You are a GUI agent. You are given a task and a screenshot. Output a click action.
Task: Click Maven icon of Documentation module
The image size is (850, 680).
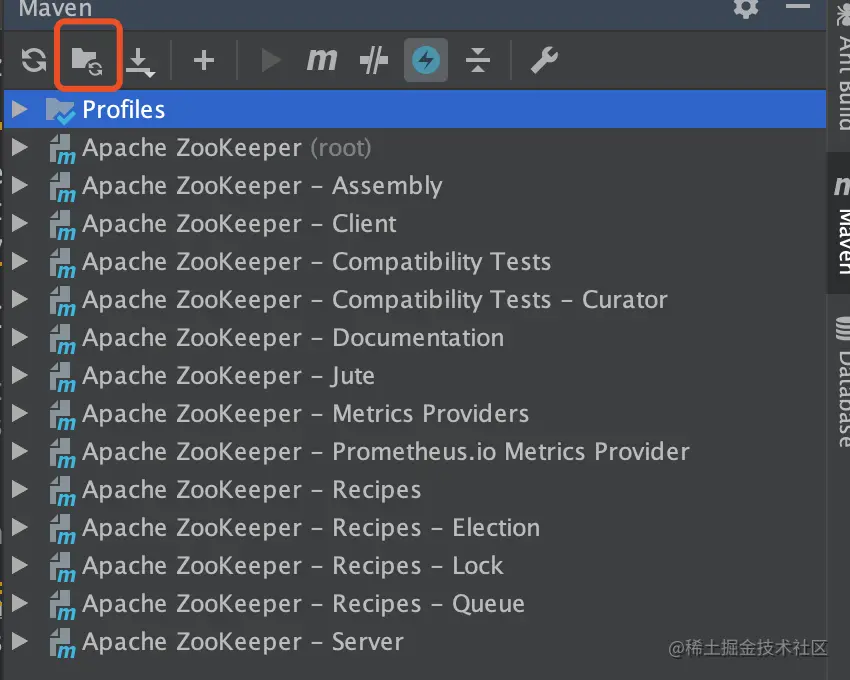(62, 339)
